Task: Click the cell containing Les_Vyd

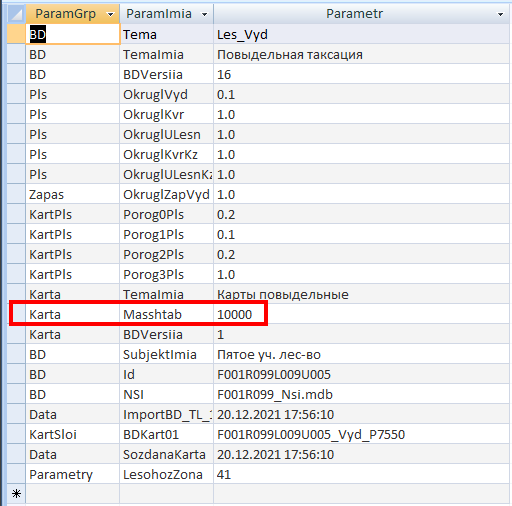Action: (x=361, y=34)
